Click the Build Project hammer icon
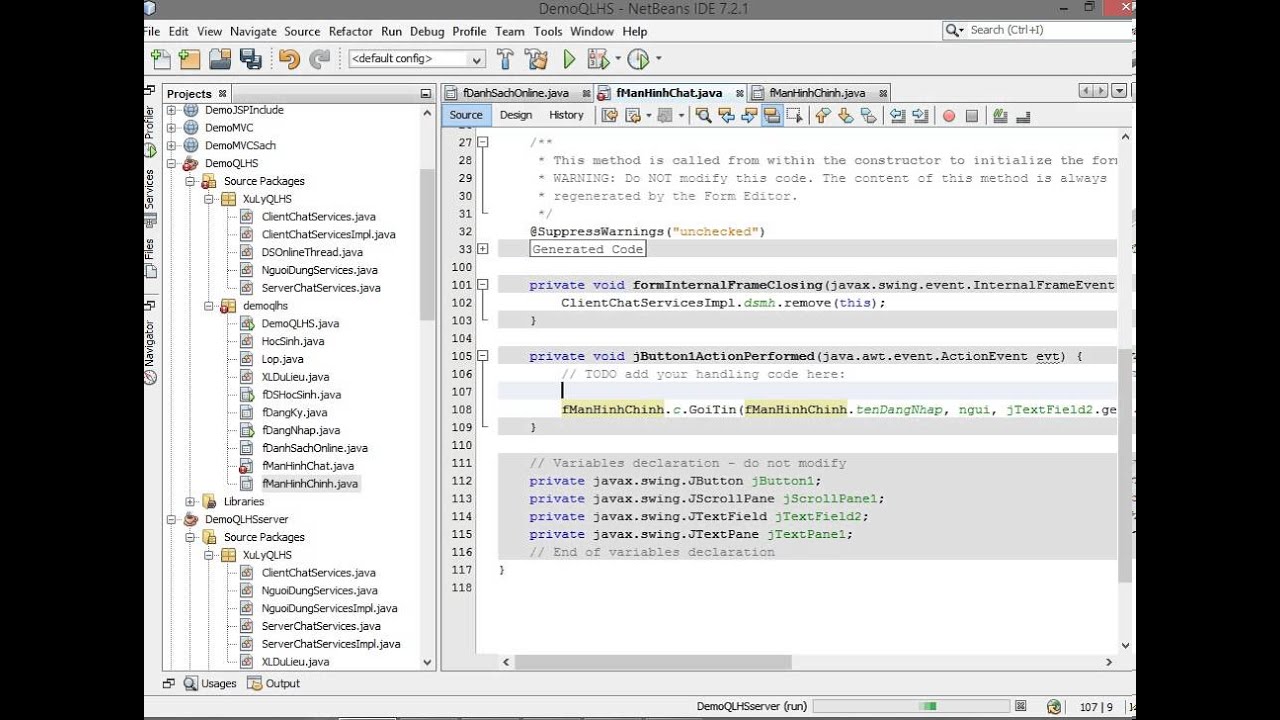 click(x=505, y=59)
